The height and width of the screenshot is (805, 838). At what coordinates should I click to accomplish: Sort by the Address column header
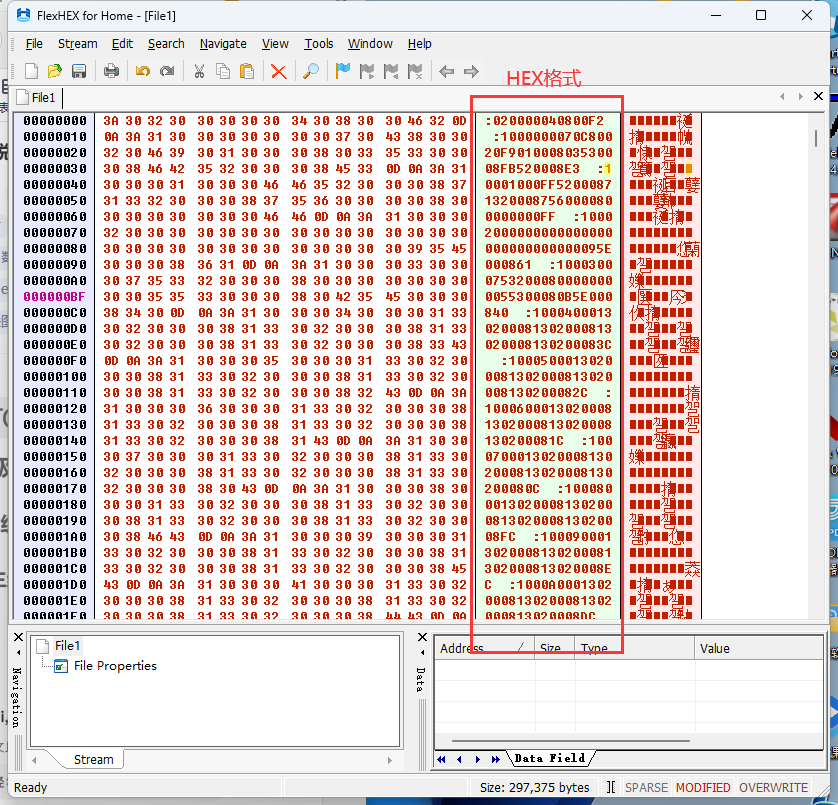point(484,648)
